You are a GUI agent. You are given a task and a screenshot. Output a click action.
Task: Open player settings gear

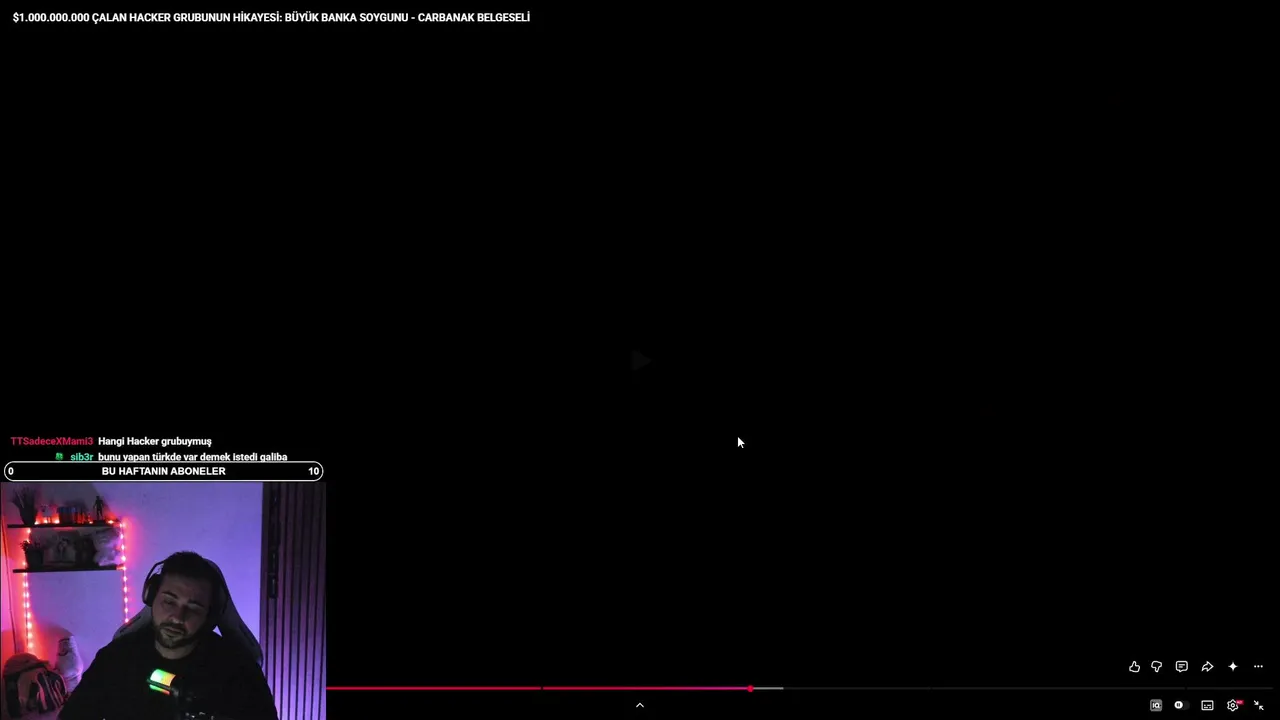[1233, 705]
